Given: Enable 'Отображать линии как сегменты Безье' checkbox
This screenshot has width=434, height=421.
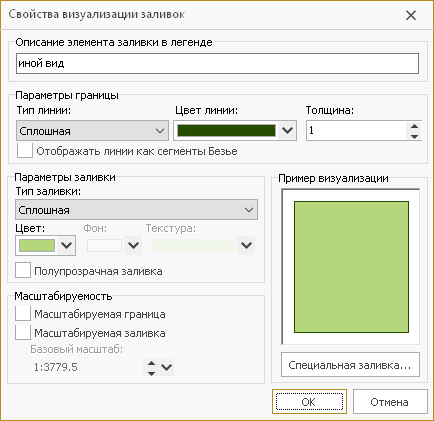Looking at the screenshot, I should 25,151.
